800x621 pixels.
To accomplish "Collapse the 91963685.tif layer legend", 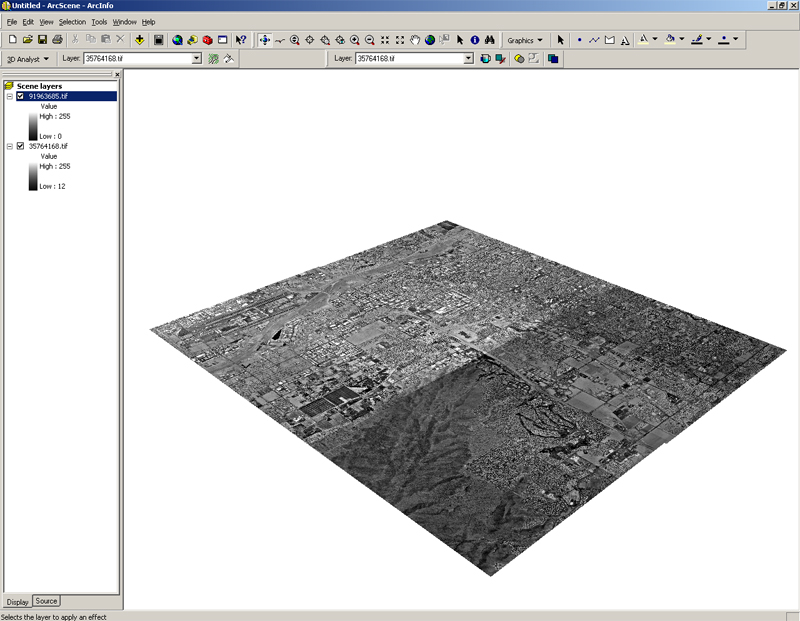I will pyautogui.click(x=9, y=96).
